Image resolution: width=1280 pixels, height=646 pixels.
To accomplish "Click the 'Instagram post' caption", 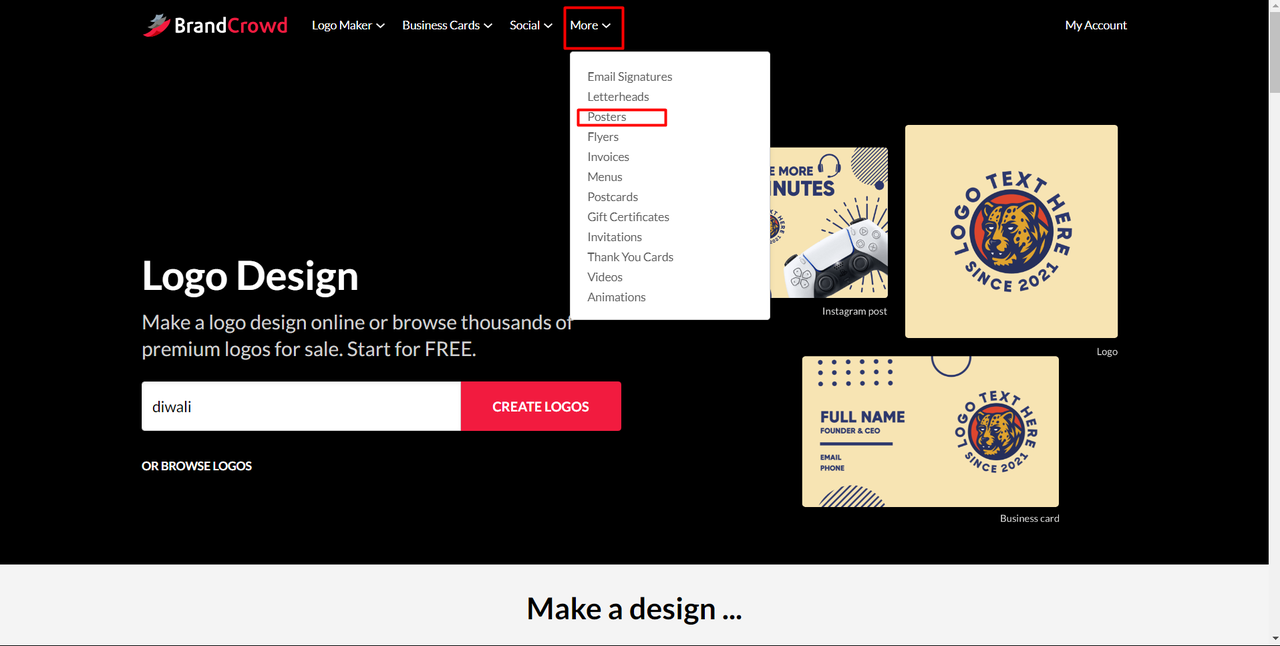I will 855,311.
